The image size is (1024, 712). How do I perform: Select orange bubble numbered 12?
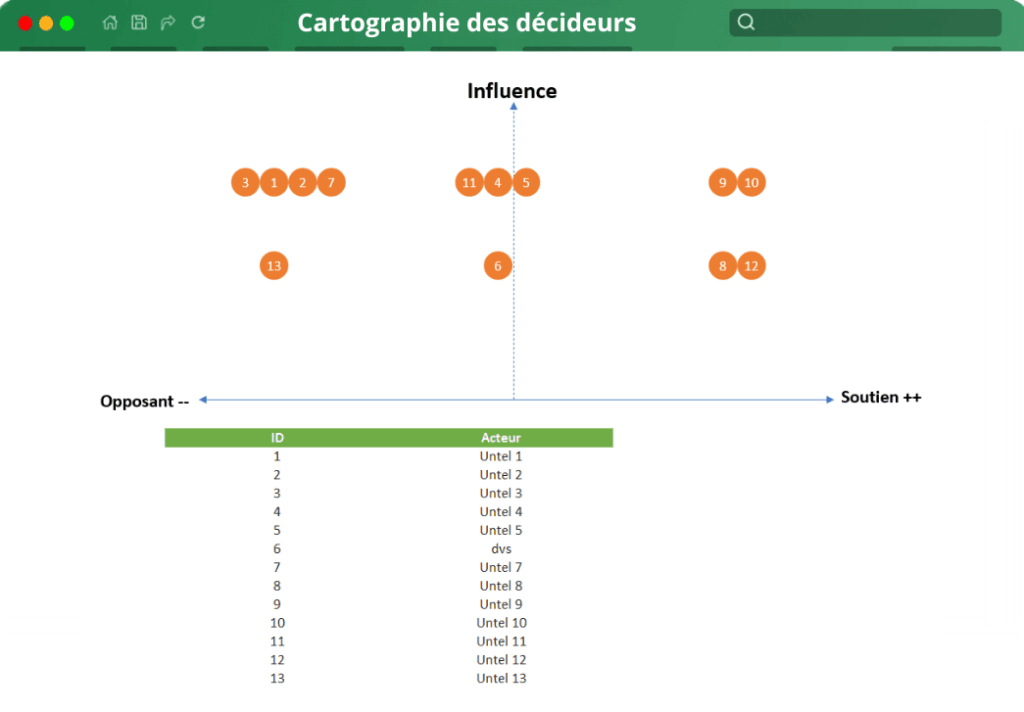click(751, 266)
